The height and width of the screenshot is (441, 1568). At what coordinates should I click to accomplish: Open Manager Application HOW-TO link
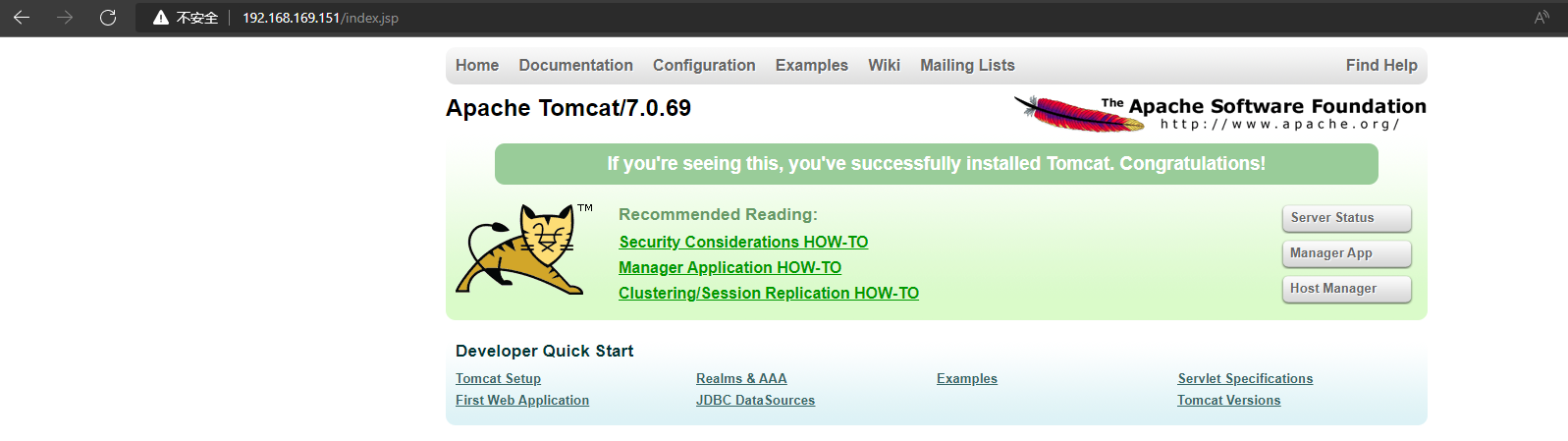pyautogui.click(x=730, y=267)
